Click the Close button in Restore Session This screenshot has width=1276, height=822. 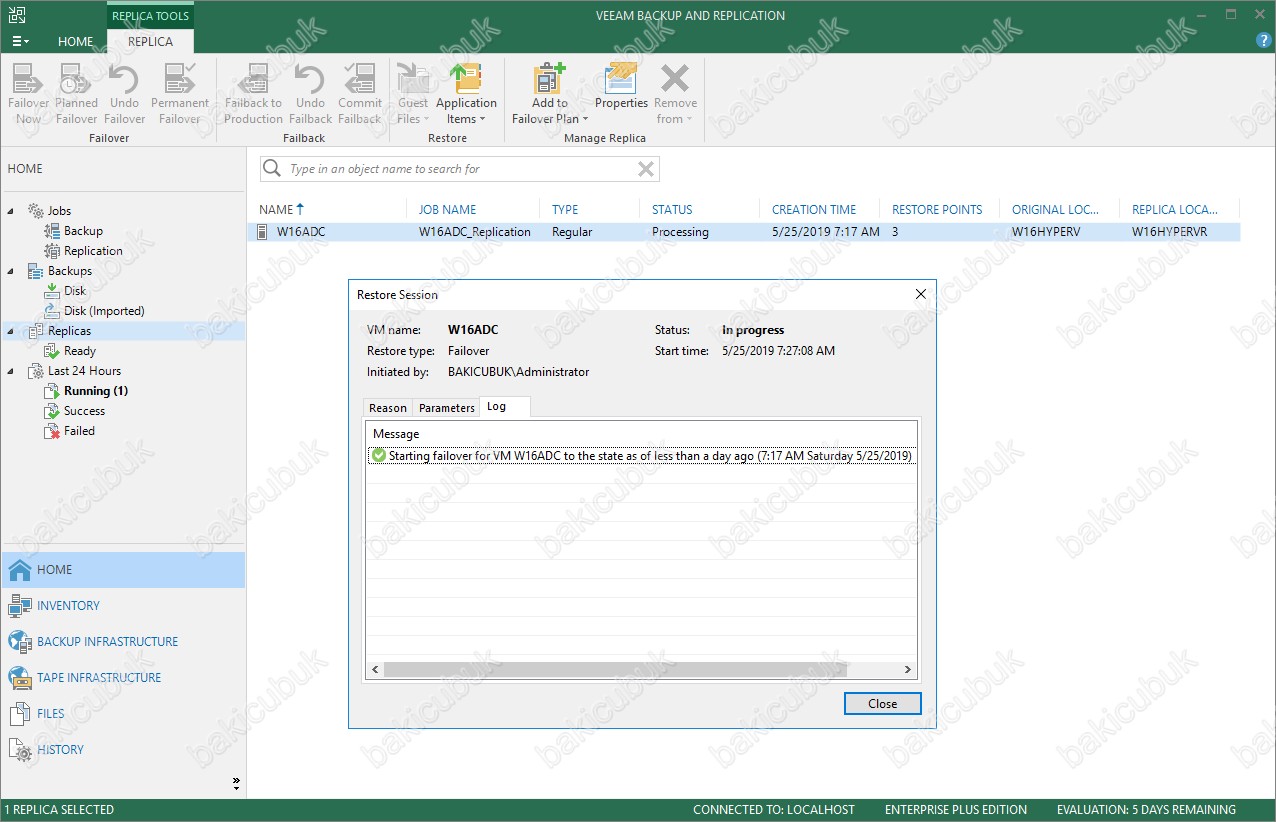click(x=882, y=704)
